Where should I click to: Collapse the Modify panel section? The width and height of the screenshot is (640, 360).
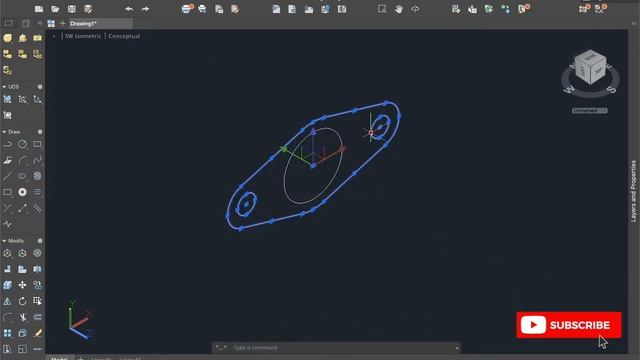coord(4,241)
